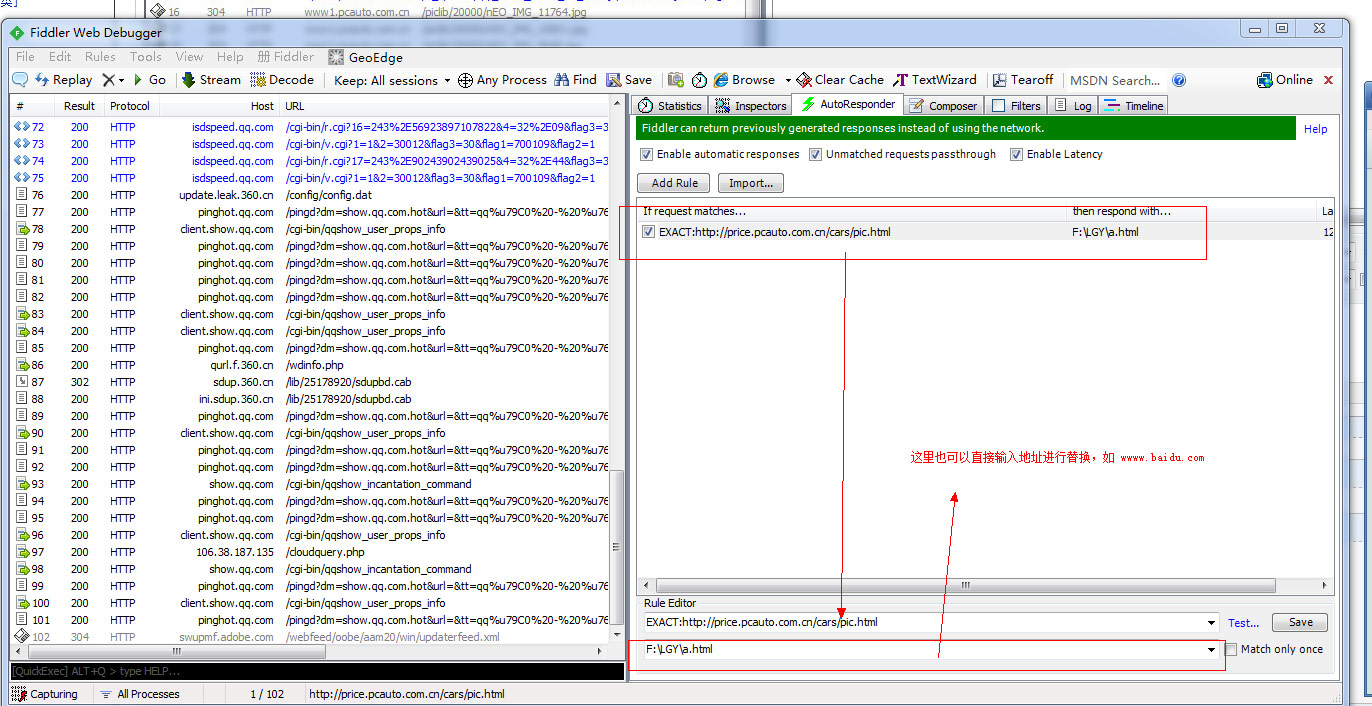Uncheck the EXACT pic.html rule checkbox
This screenshot has height=706, width=1372.
click(x=649, y=232)
